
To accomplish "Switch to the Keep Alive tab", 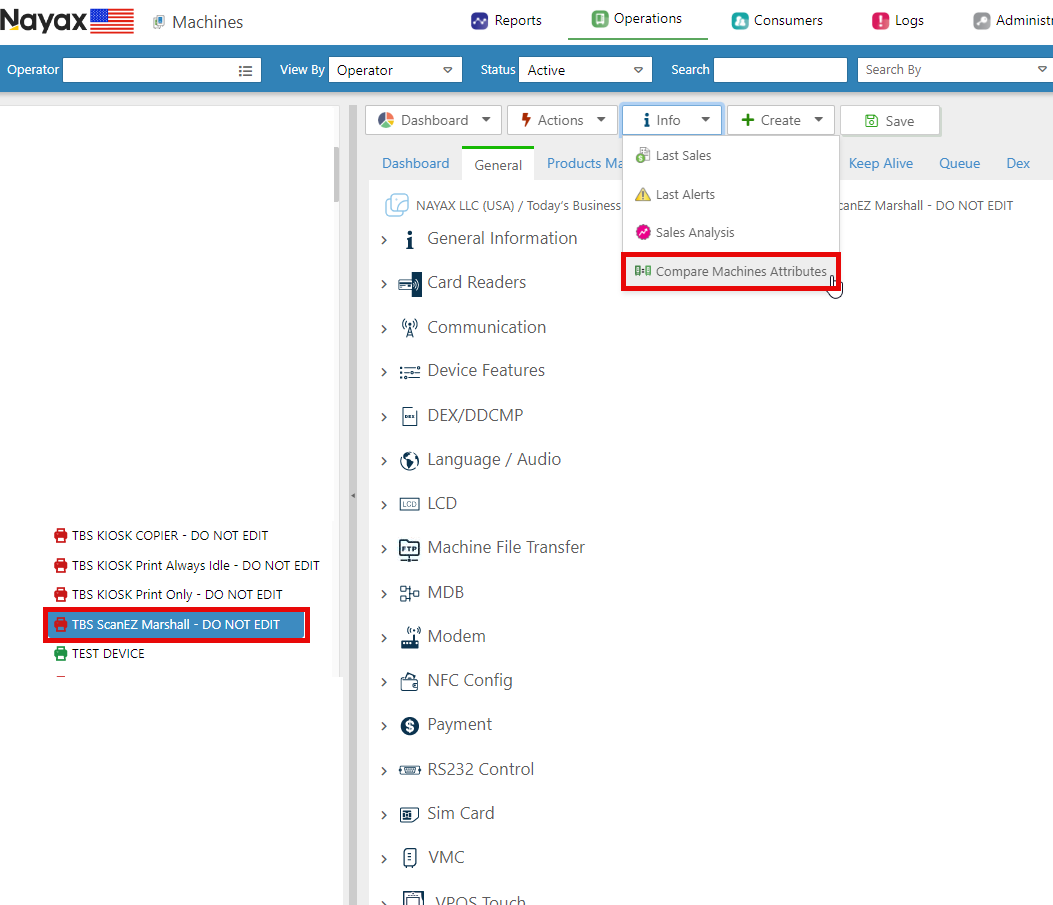I will (880, 163).
